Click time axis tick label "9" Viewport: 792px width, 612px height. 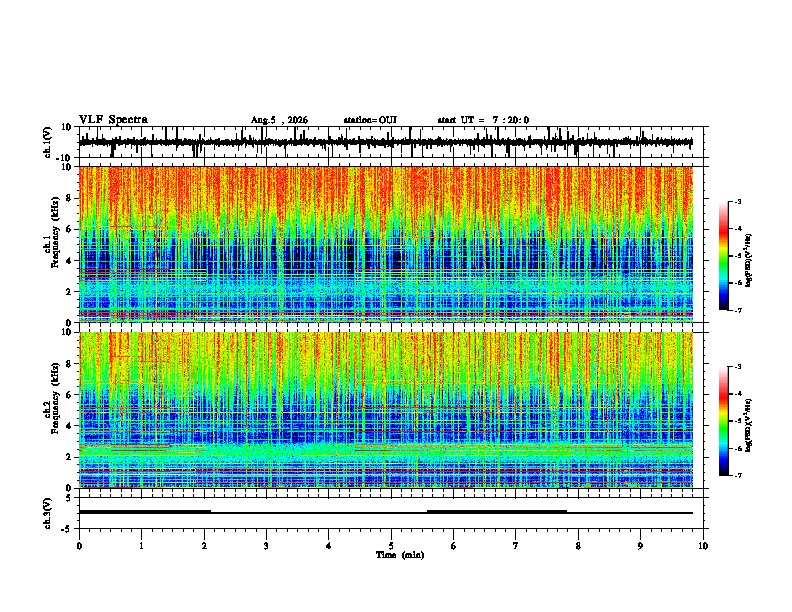click(x=640, y=546)
